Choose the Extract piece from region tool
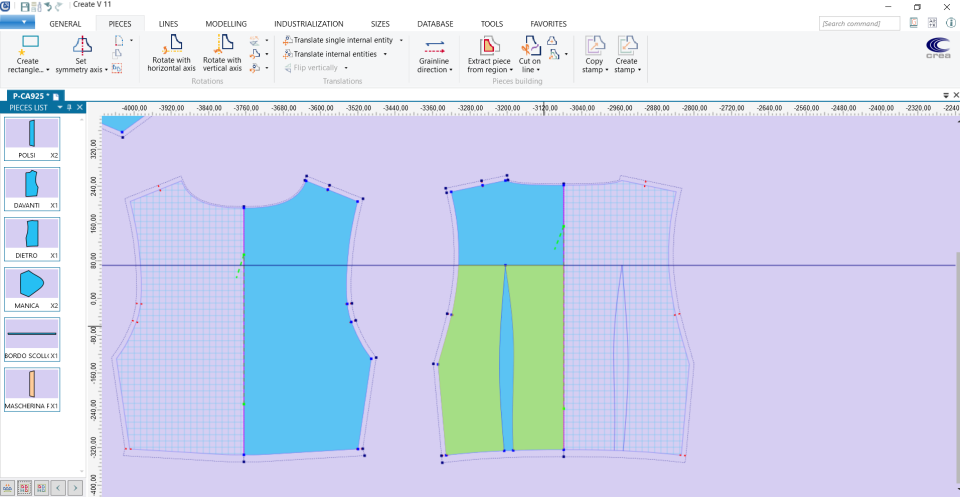Screen dimensions: 960x497 (x=489, y=45)
